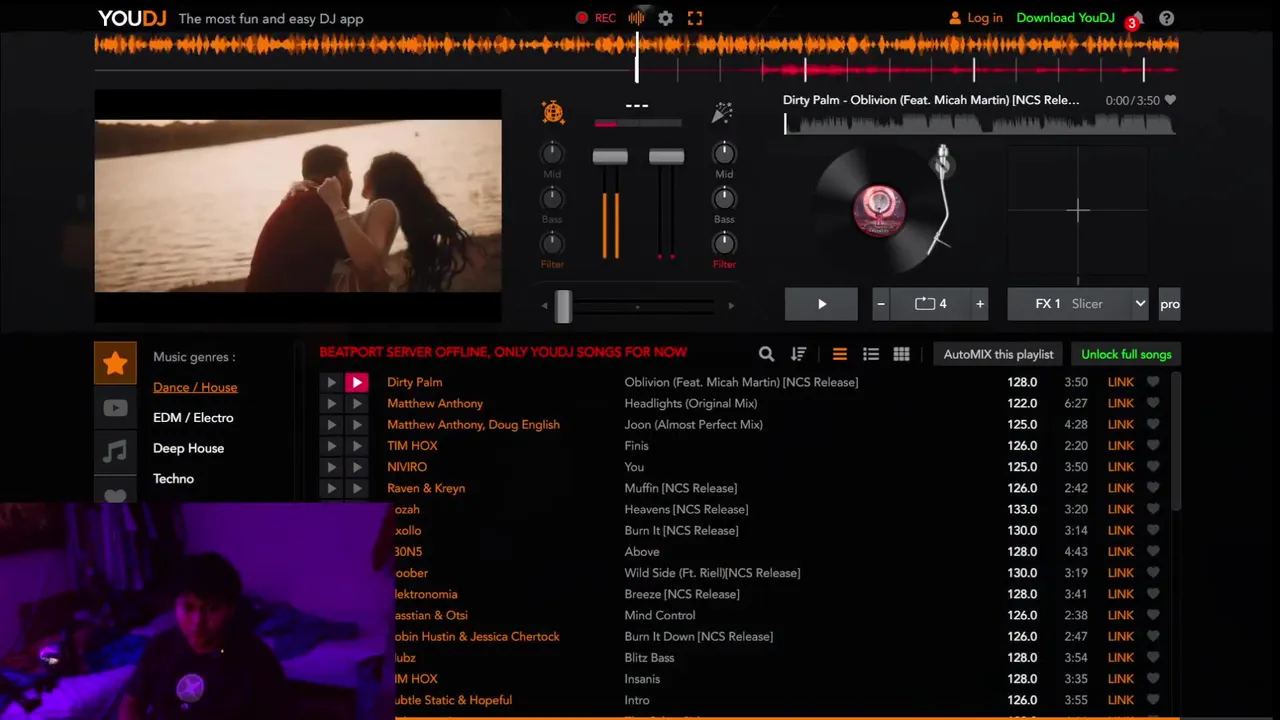This screenshot has width=1280, height=720.
Task: Switch to the detailed list view icon
Action: coord(871,354)
